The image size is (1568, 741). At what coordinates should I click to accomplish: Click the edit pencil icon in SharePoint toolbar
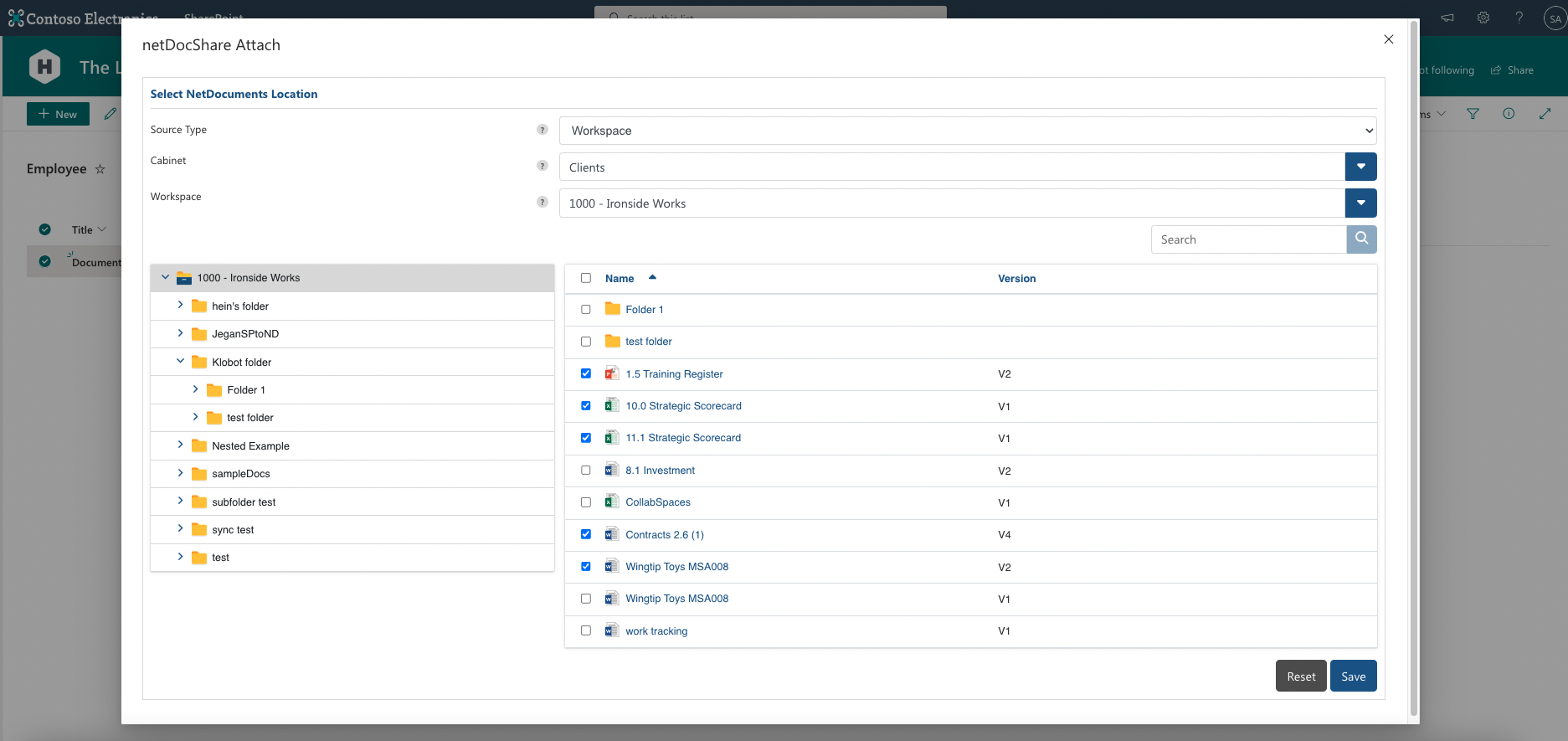click(x=111, y=114)
